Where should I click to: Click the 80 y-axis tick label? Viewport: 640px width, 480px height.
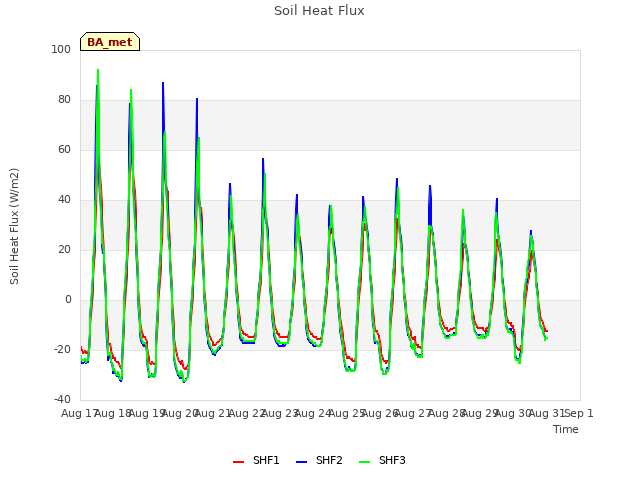[64, 100]
